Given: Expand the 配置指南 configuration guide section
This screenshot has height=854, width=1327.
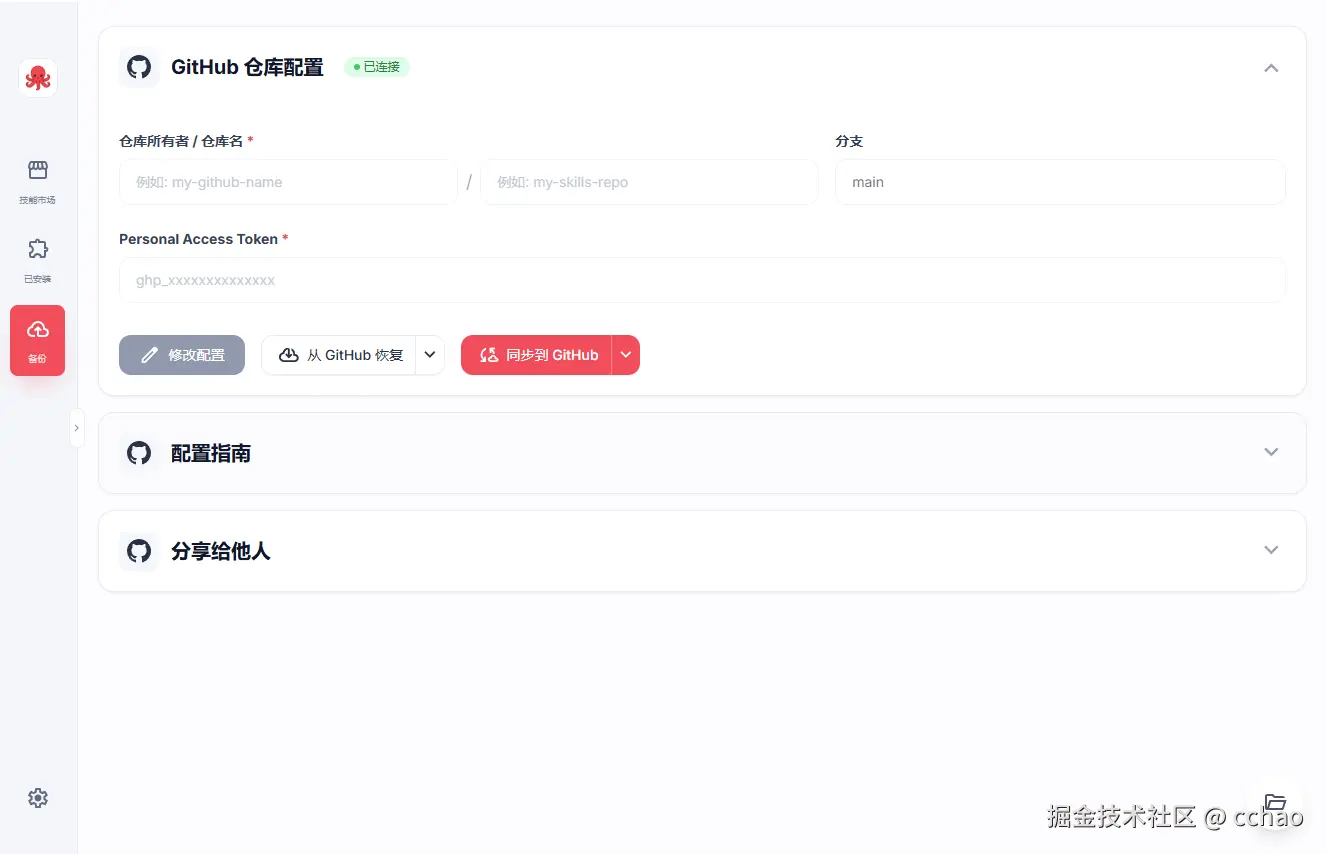Looking at the screenshot, I should [1271, 452].
